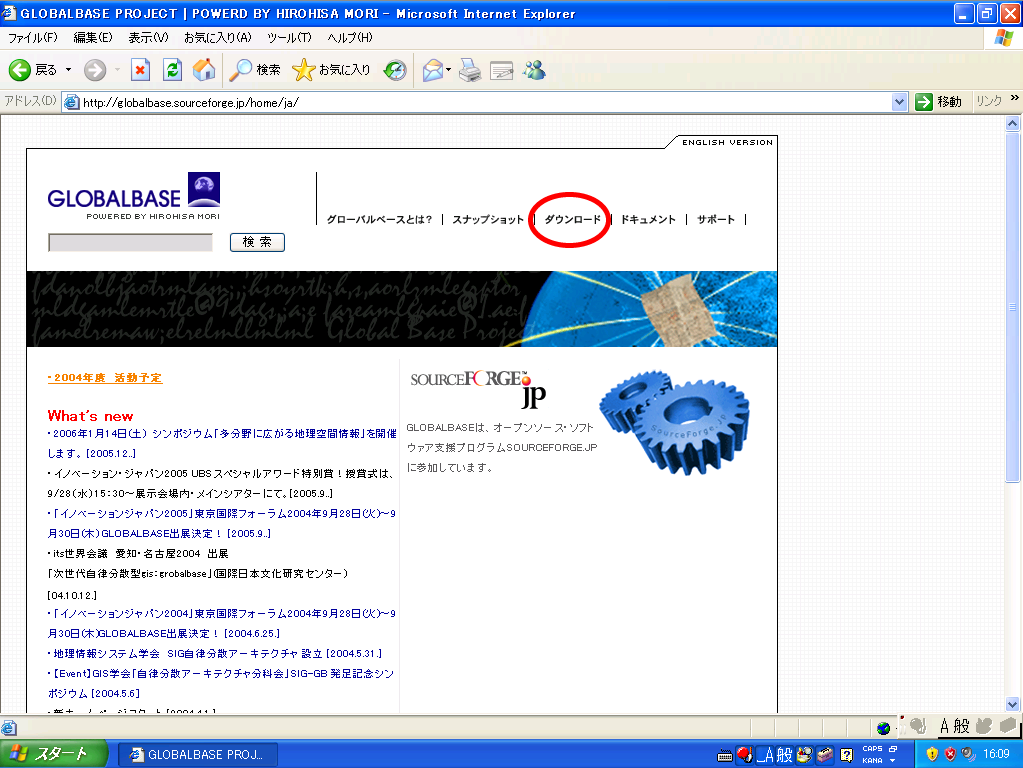Image resolution: width=1023 pixels, height=768 pixels.
Task: Click the URL address field
Action: (486, 102)
